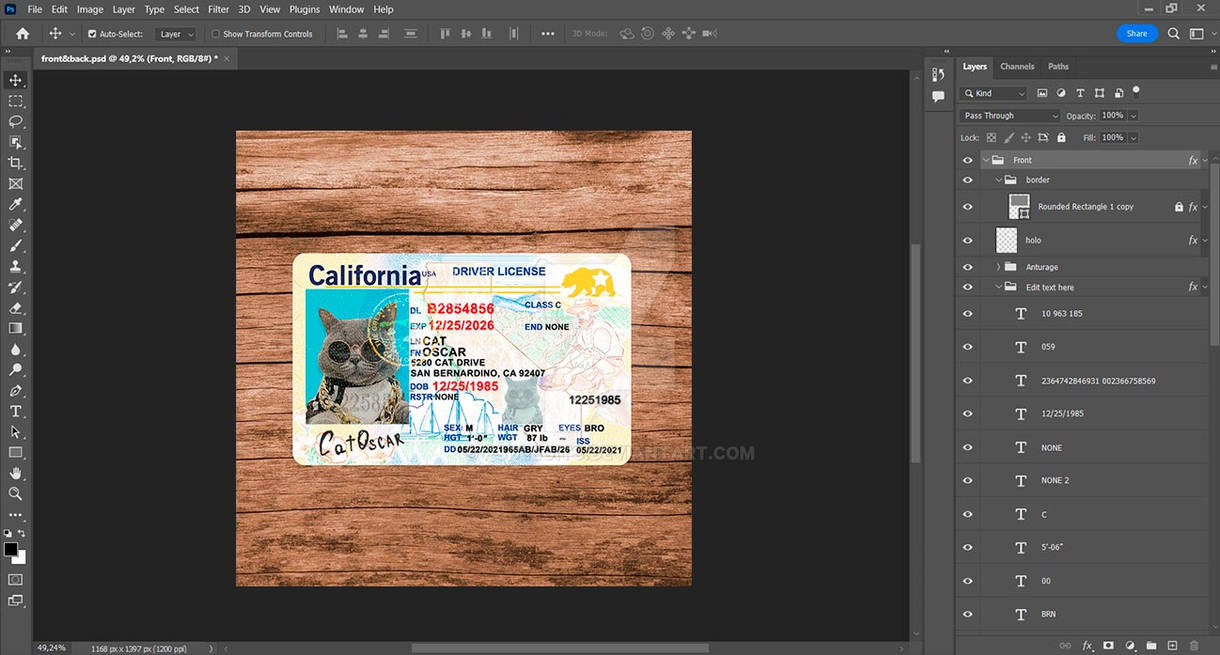
Task: Close the front&back.psd document tab
Action: tap(227, 59)
